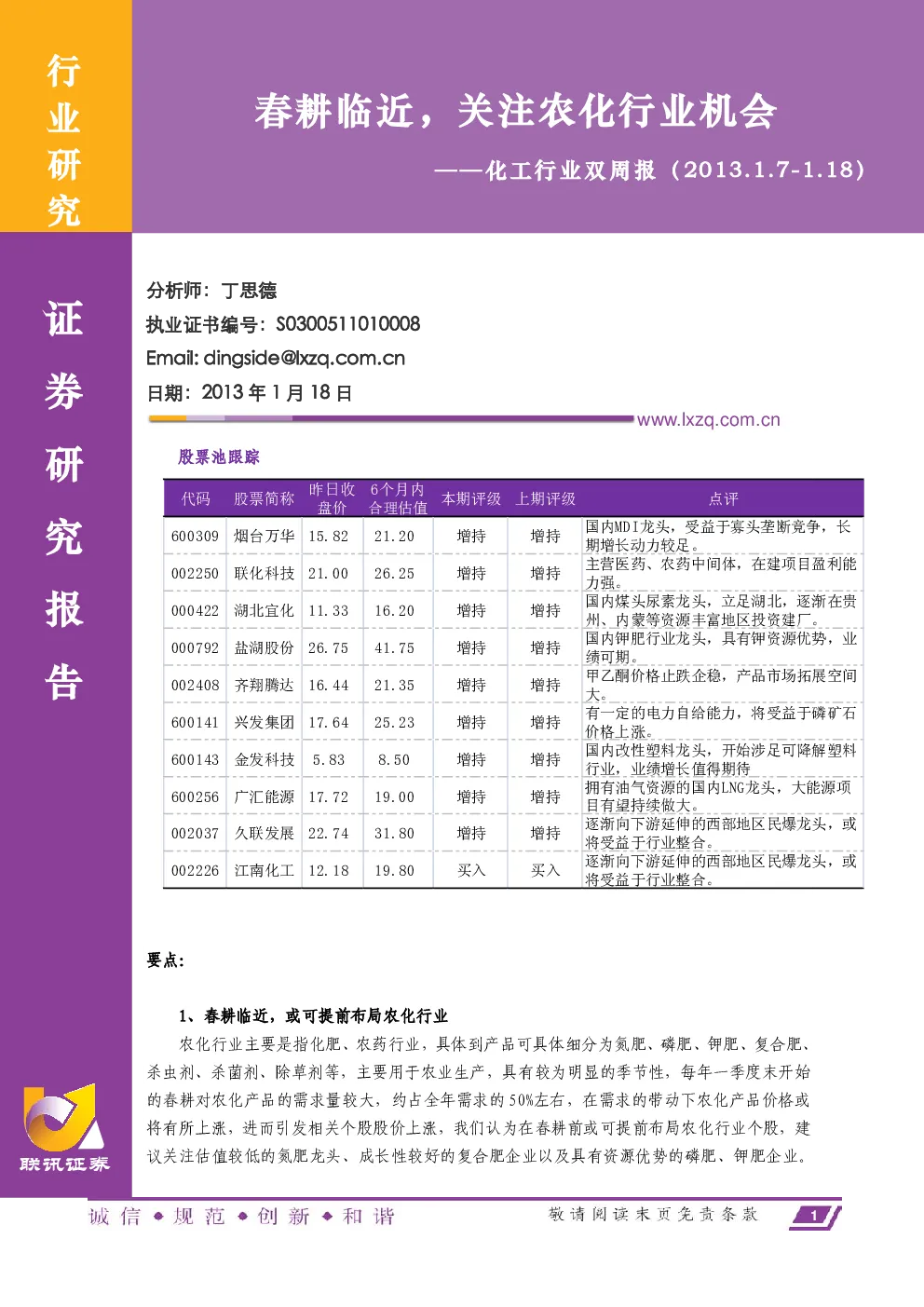
Task: Select stock name 江南化工
Action: 265,870
